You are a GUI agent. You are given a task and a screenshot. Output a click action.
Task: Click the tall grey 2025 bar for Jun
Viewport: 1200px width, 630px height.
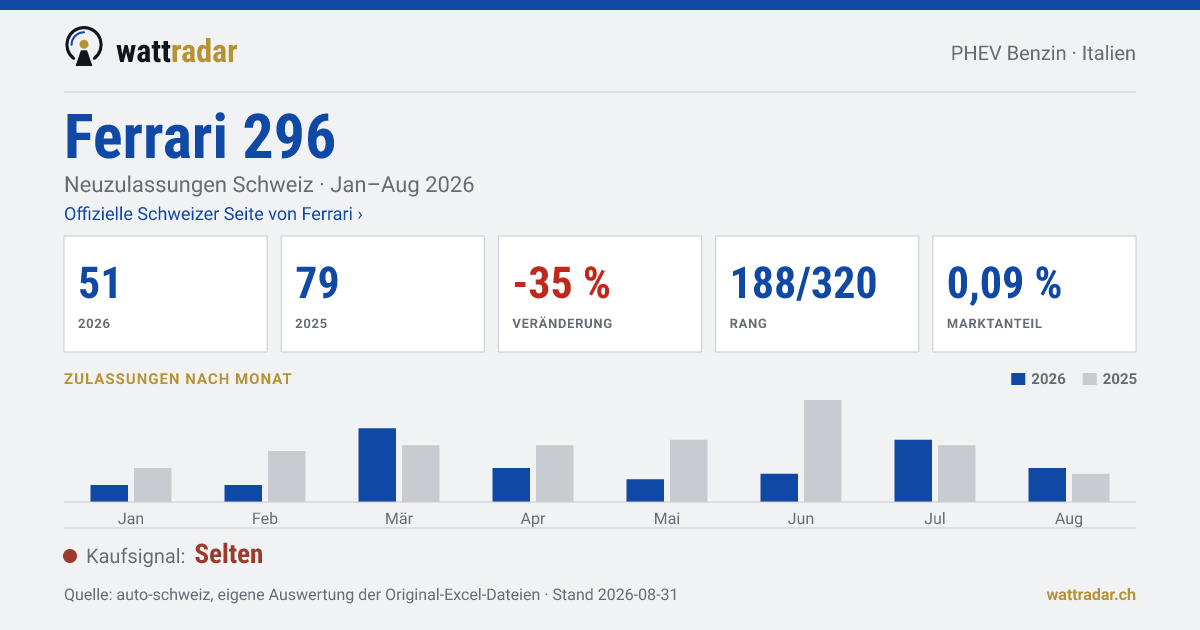click(823, 451)
